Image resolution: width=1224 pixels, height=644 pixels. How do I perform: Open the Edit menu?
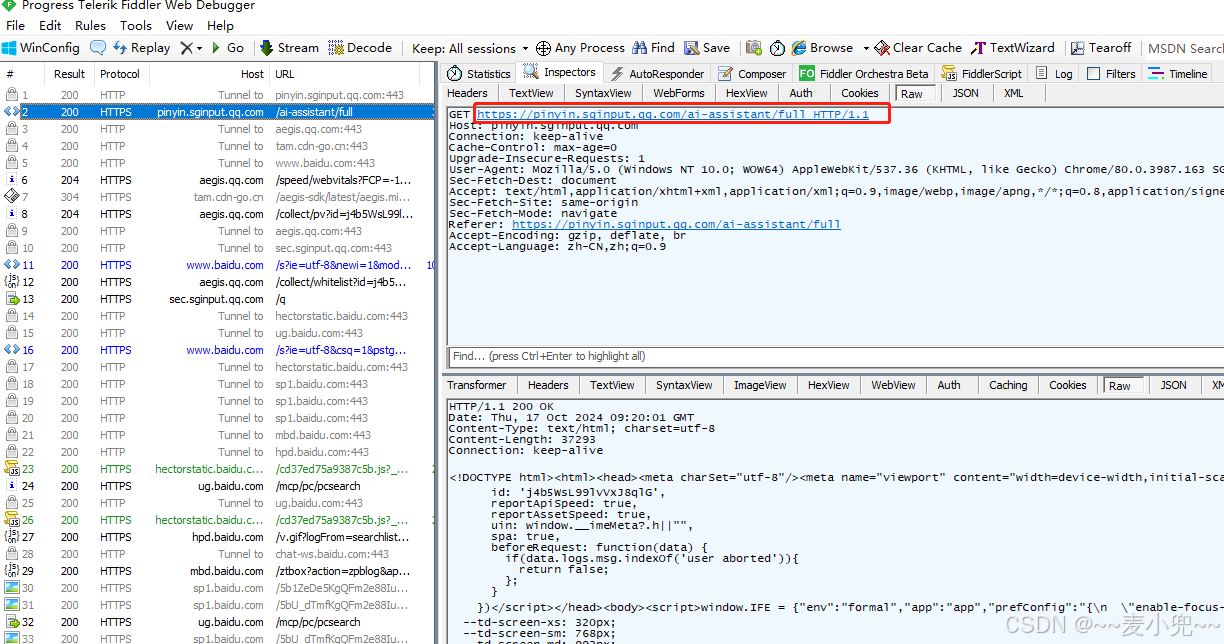[50, 25]
